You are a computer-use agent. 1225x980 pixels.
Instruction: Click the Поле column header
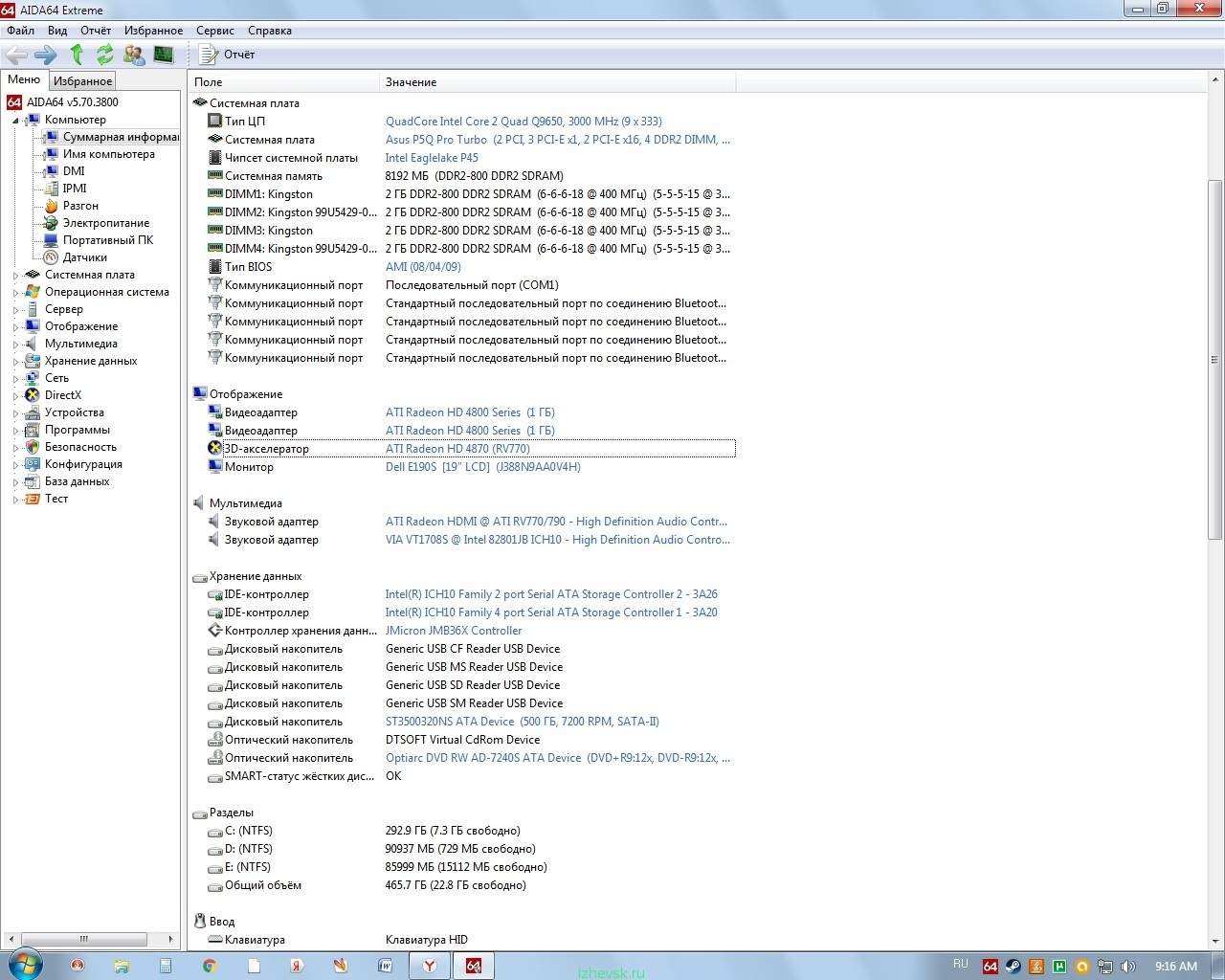tap(284, 82)
